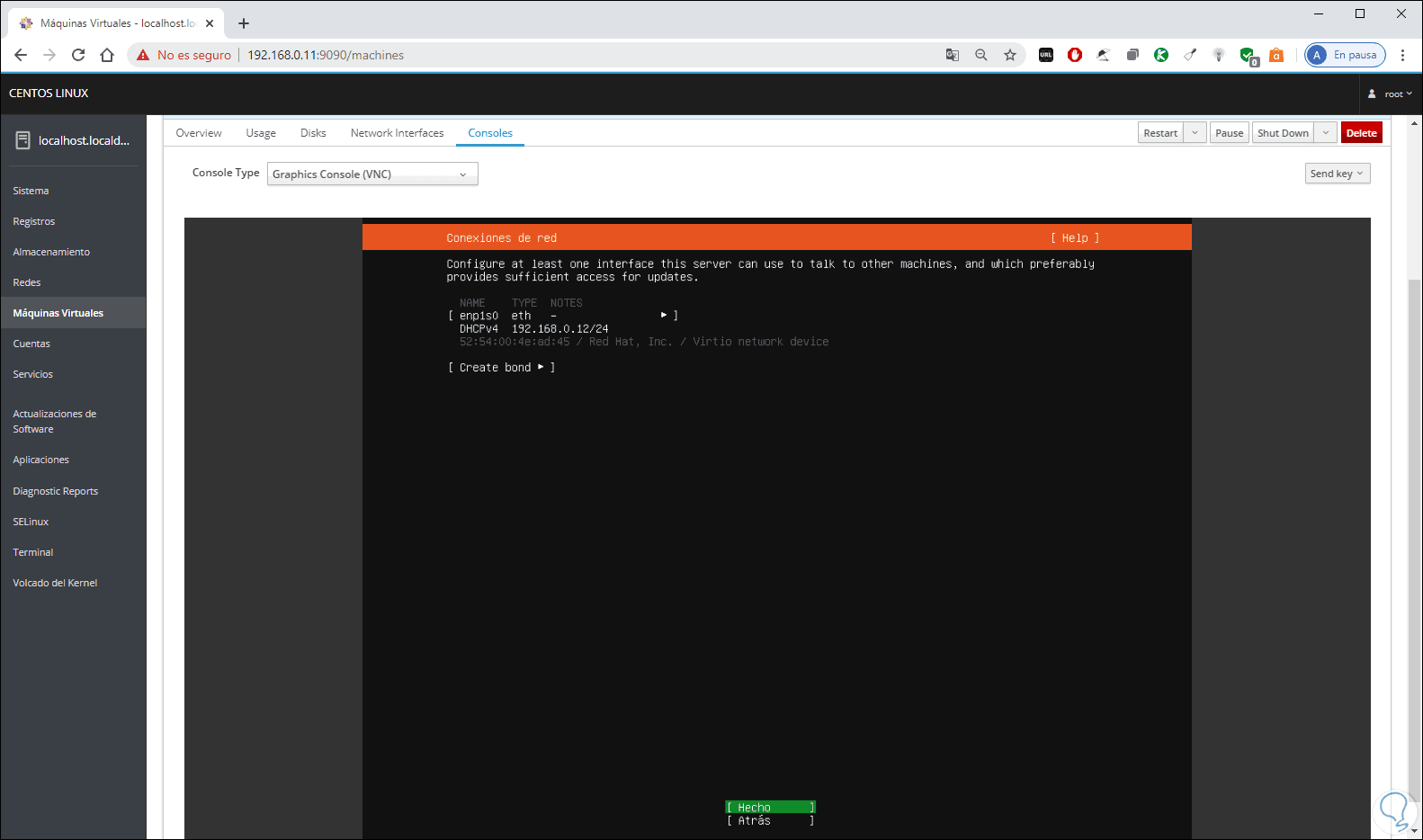The height and width of the screenshot is (840, 1423).
Task: Open the Console Type dropdown
Action: 372,174
